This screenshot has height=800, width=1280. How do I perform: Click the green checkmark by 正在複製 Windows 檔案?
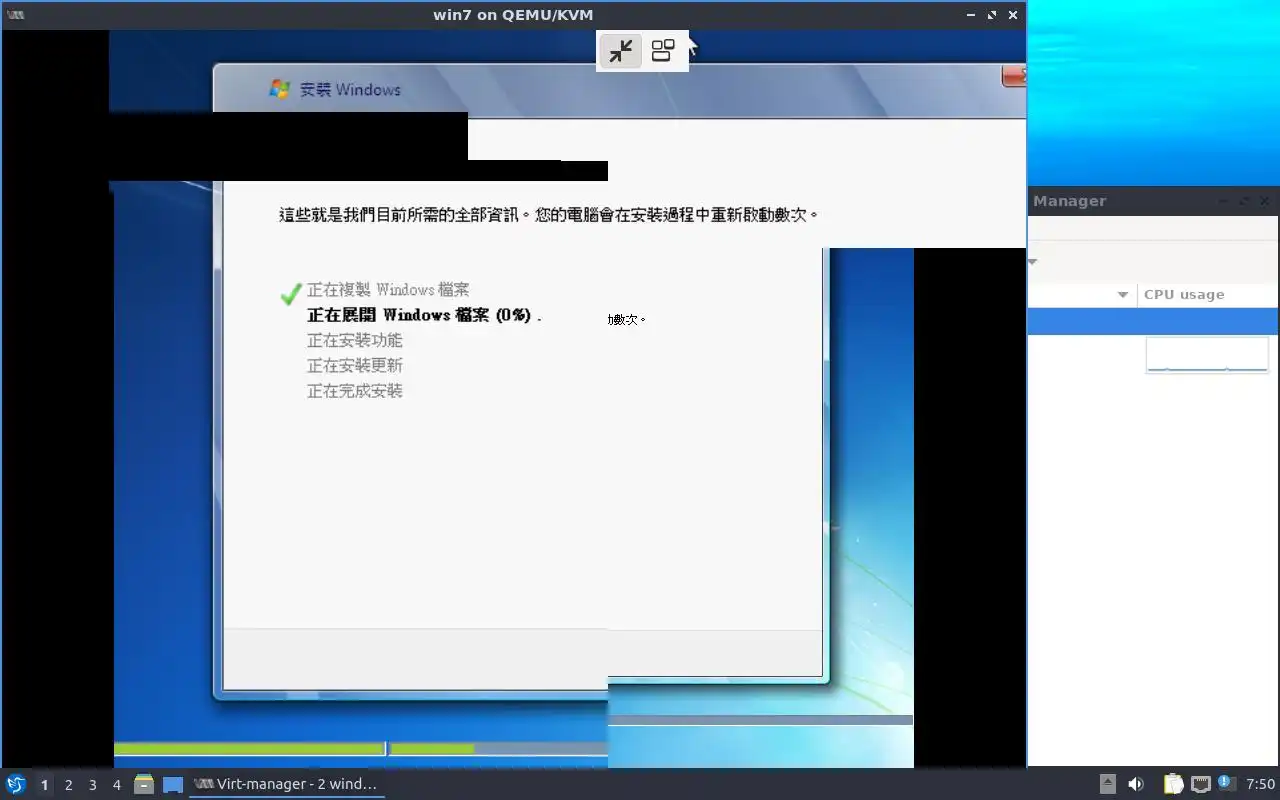(x=291, y=293)
